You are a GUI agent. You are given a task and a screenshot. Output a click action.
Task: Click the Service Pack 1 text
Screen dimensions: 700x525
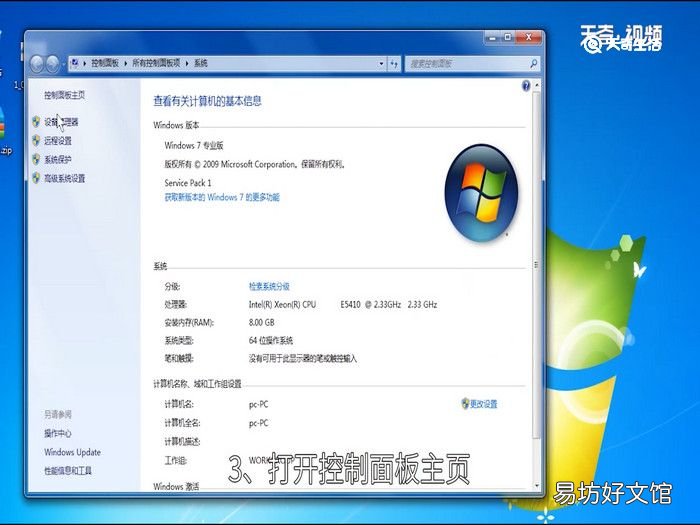click(188, 183)
